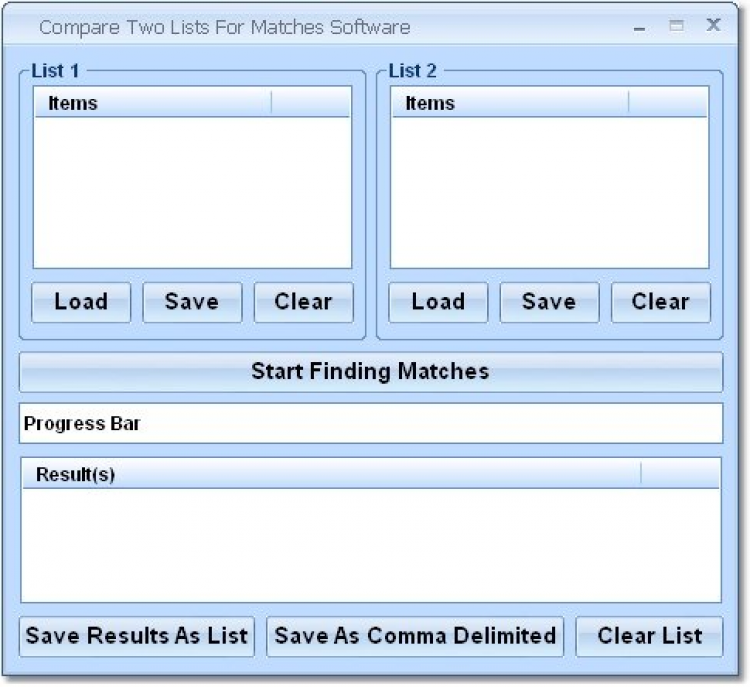Image resolution: width=750 pixels, height=687 pixels.
Task: Save the List 2 items
Action: (549, 302)
